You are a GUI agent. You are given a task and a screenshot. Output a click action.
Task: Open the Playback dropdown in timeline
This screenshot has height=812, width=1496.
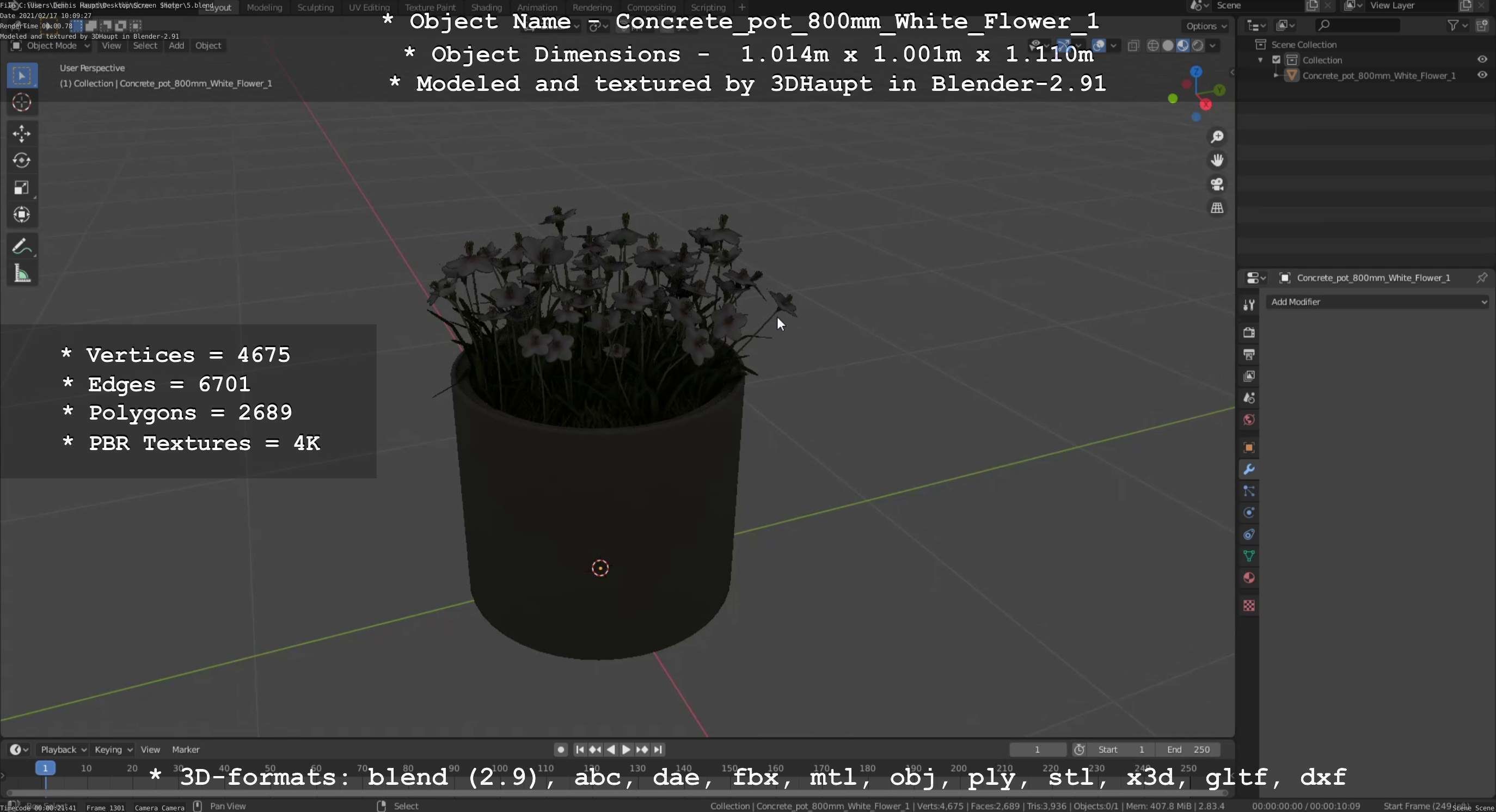click(x=63, y=750)
